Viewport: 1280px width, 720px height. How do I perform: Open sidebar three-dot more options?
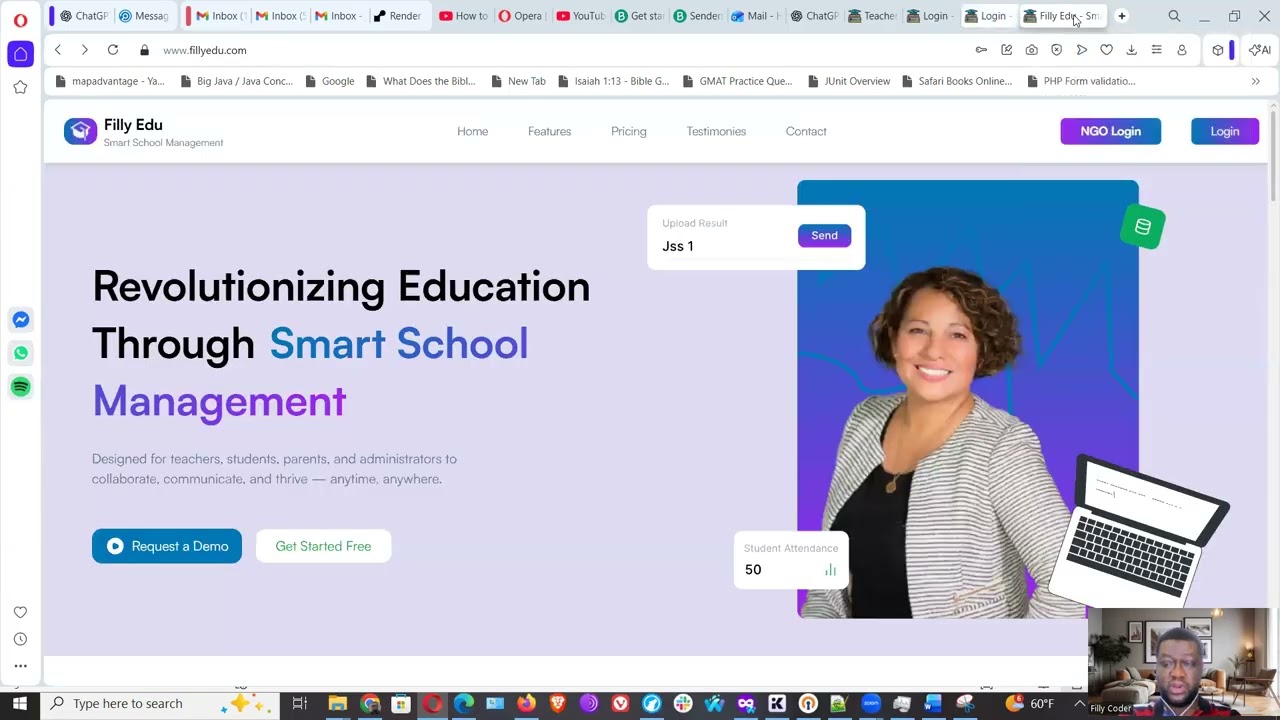20,666
